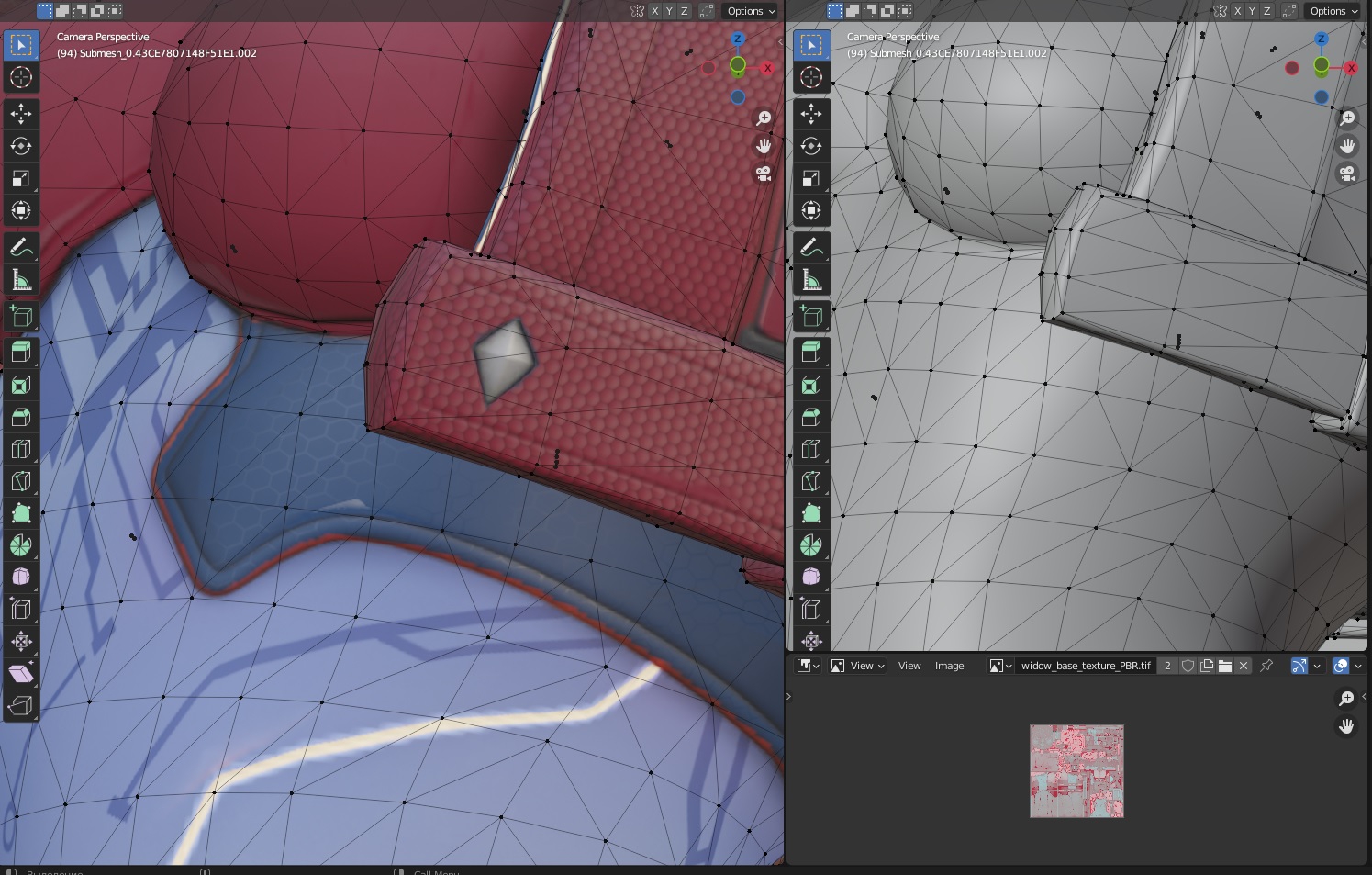
Task: Toggle the pin image icon in image editor
Action: point(1266,666)
